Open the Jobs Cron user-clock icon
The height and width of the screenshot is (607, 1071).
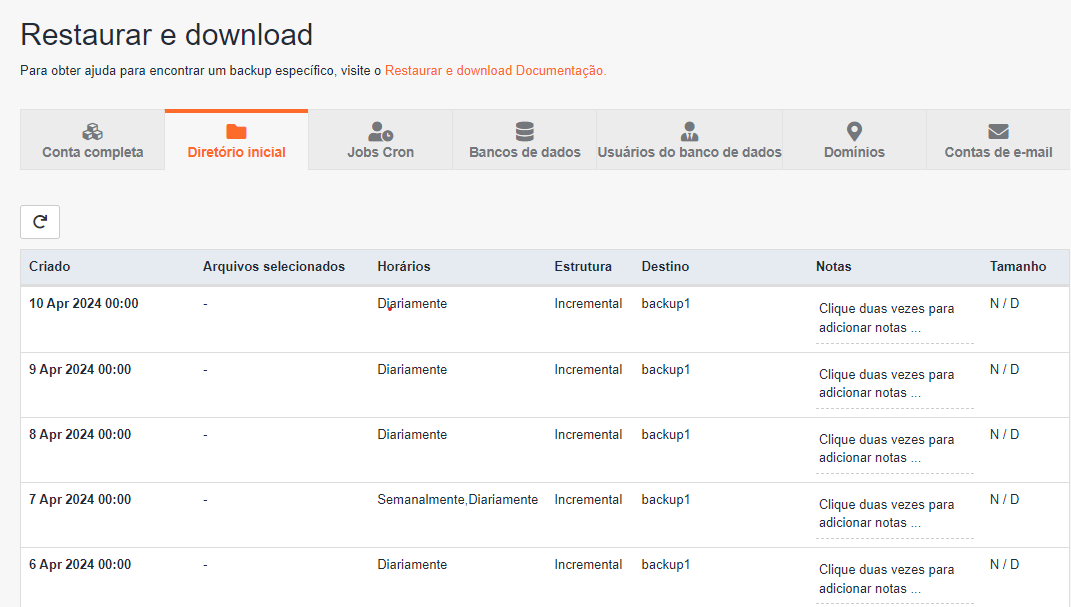pos(380,131)
